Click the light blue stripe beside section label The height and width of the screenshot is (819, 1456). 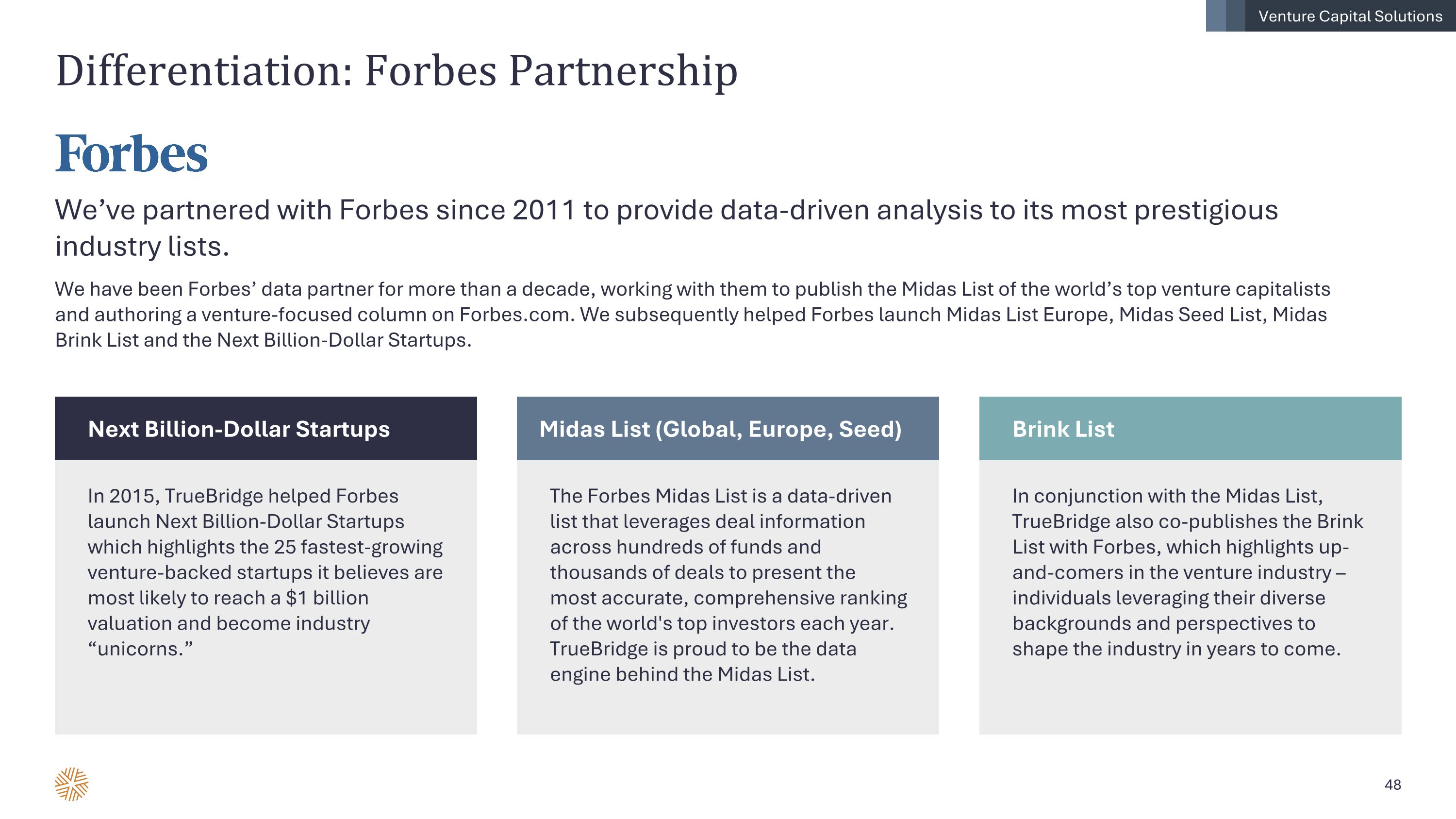pos(1216,16)
